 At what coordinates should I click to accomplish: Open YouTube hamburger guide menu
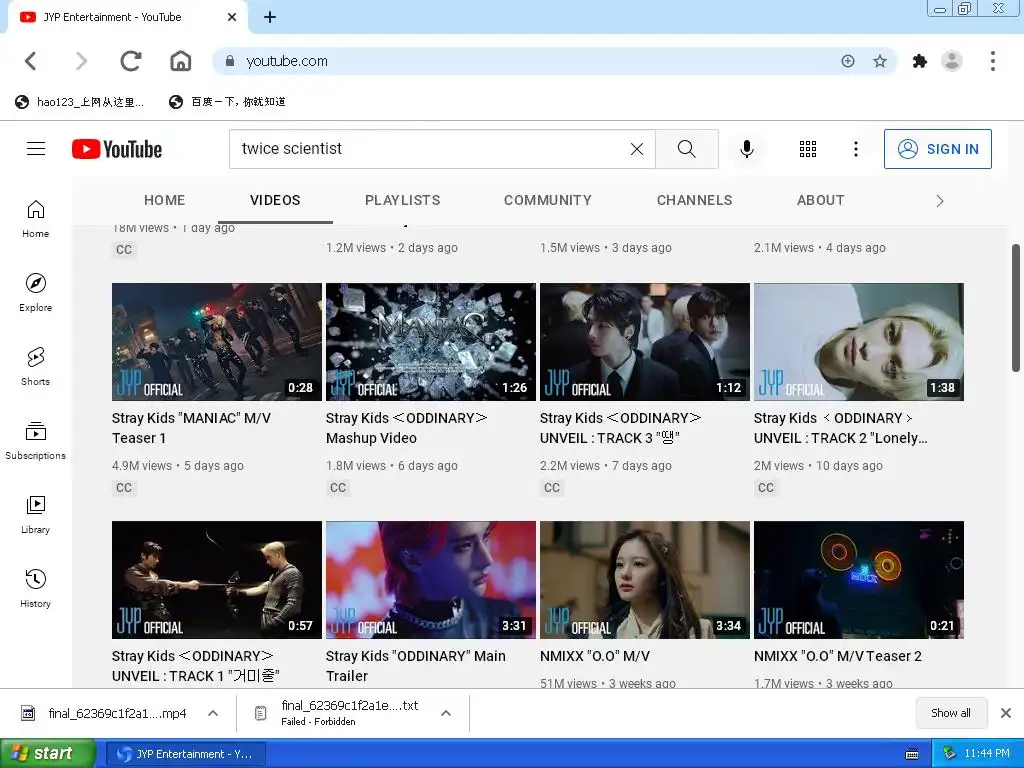[36, 149]
